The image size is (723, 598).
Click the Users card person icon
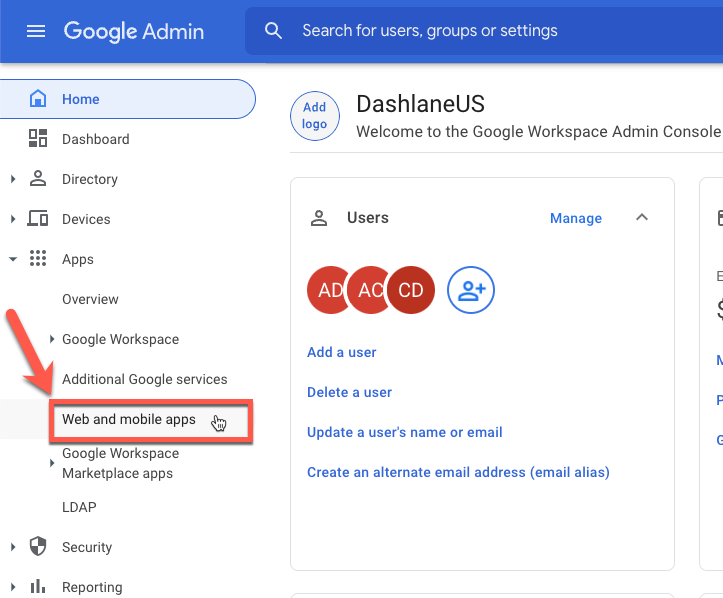pos(319,218)
